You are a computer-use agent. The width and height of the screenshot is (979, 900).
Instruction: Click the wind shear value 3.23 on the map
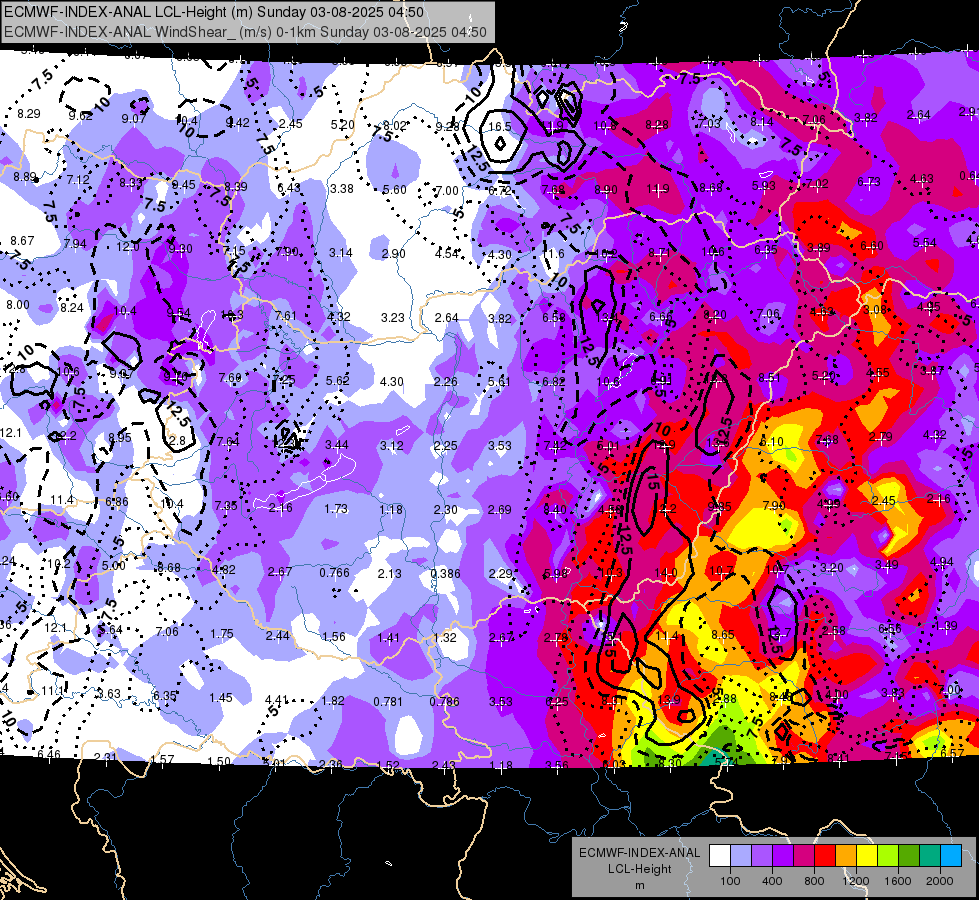point(393,318)
